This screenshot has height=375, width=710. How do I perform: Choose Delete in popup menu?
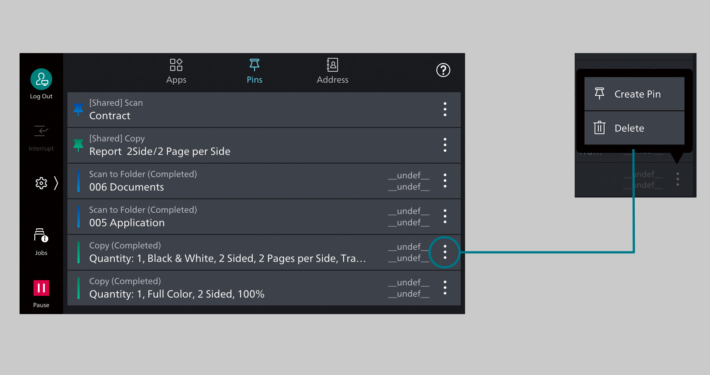(634, 128)
